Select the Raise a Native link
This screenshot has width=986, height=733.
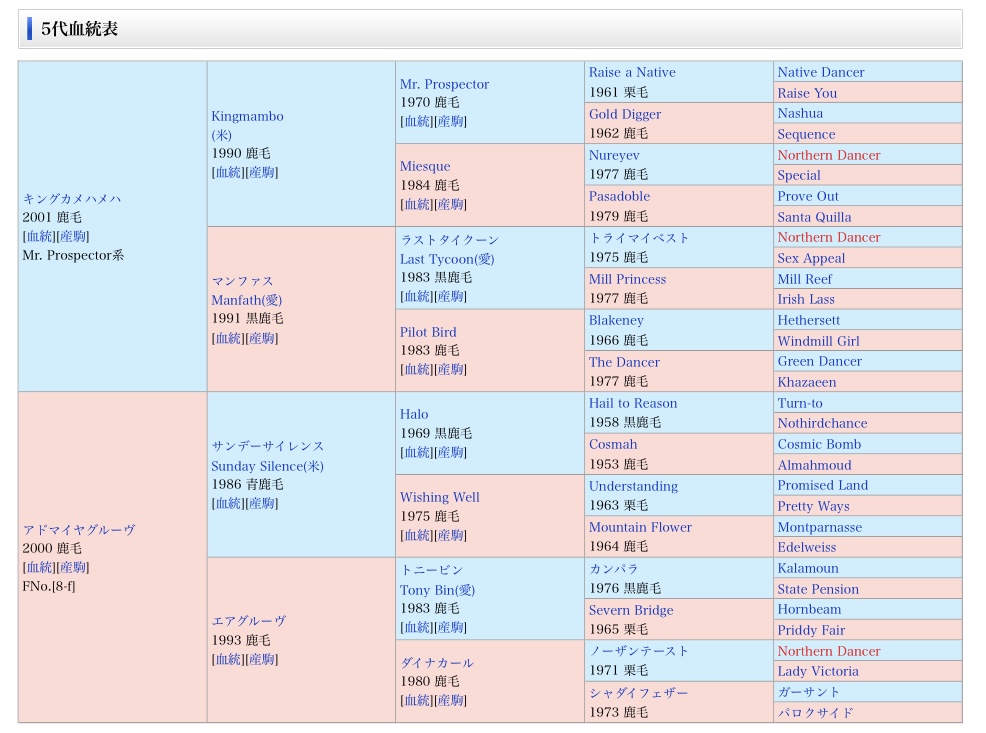point(631,72)
